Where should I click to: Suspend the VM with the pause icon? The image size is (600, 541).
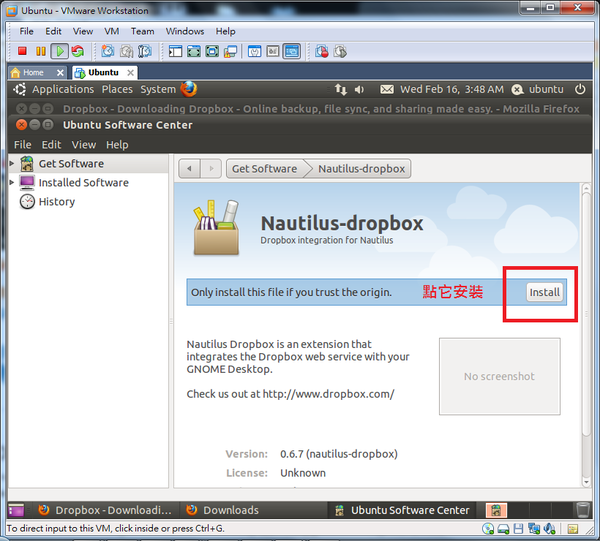pyautogui.click(x=41, y=51)
